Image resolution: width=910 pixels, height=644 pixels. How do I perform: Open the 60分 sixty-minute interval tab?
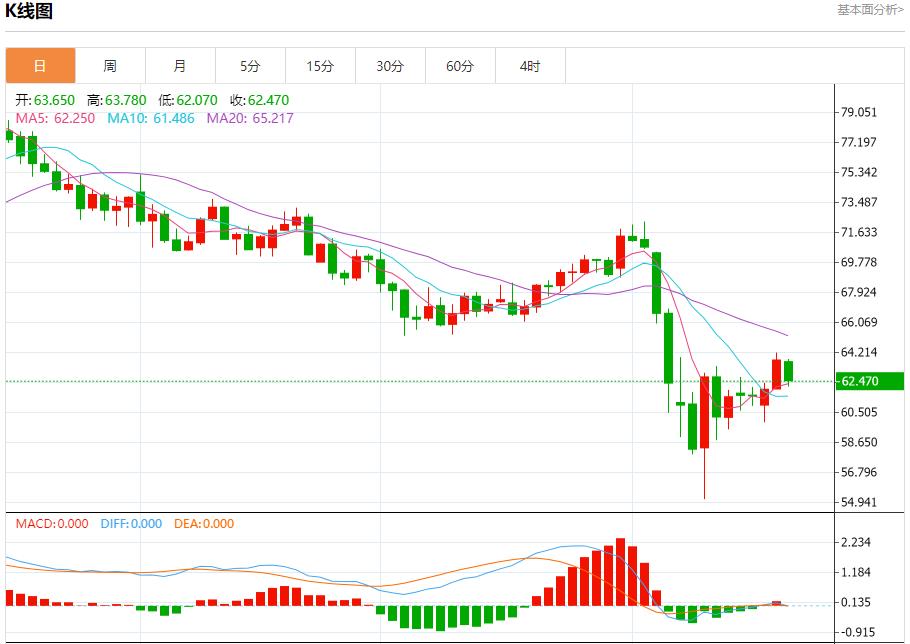(x=460, y=64)
